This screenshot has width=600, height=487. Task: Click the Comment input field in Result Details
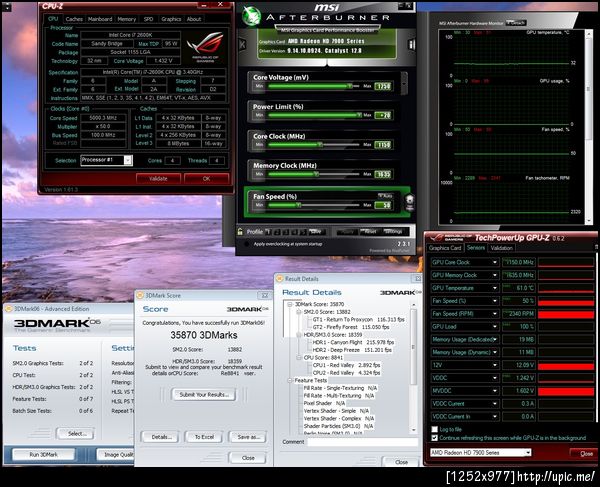point(362,442)
